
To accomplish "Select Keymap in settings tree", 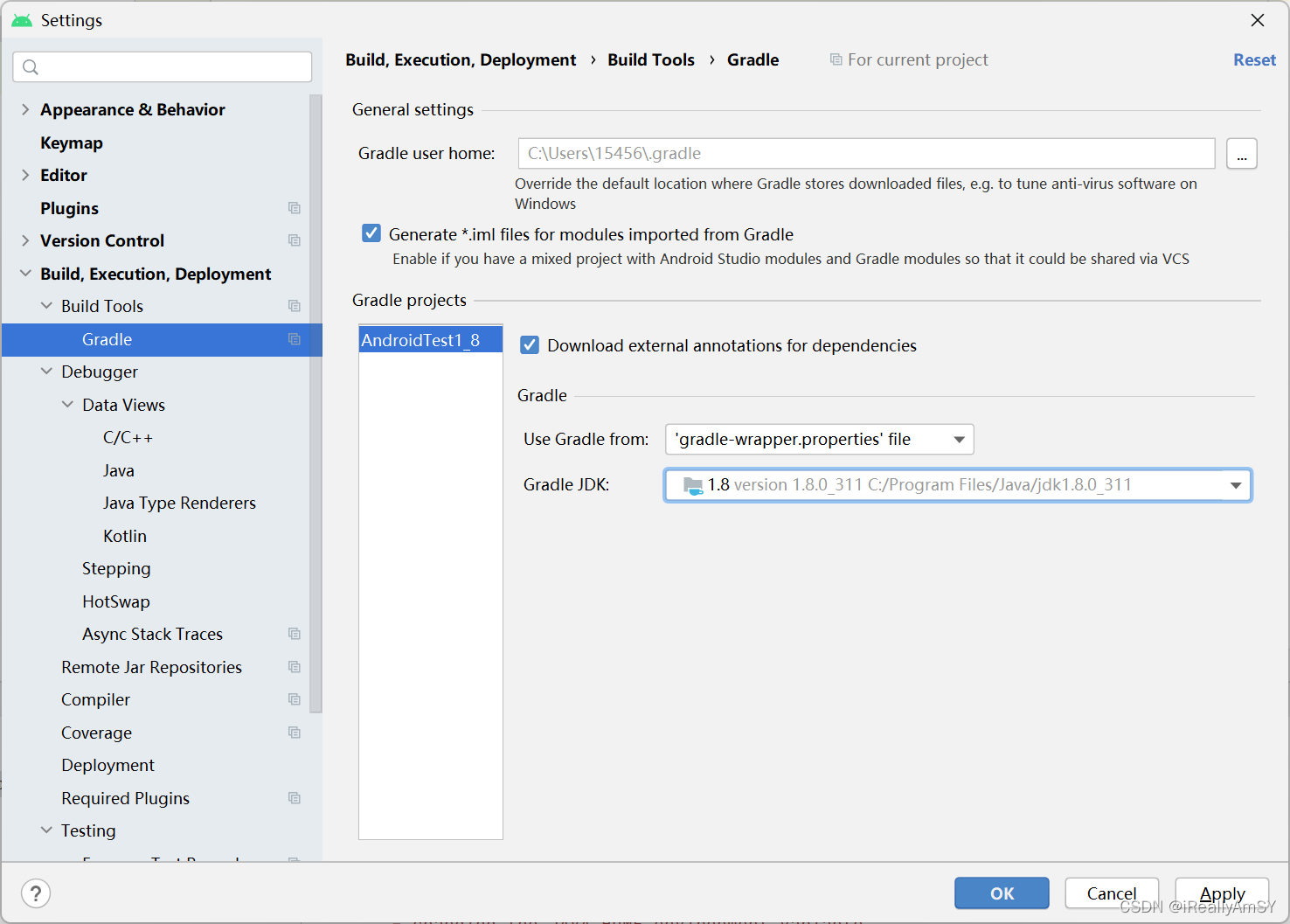I will [72, 142].
